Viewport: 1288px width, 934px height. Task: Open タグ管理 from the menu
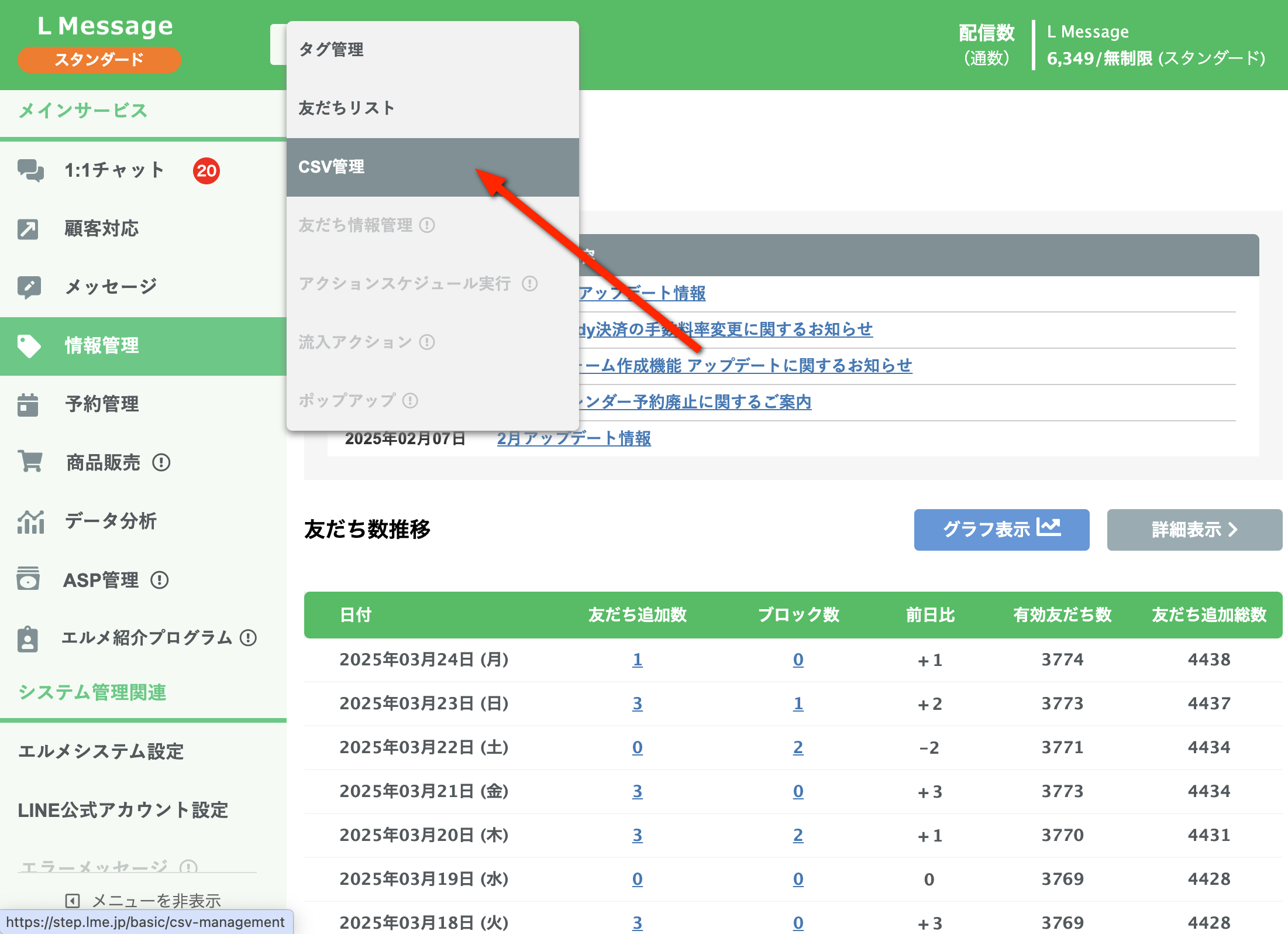click(x=331, y=50)
